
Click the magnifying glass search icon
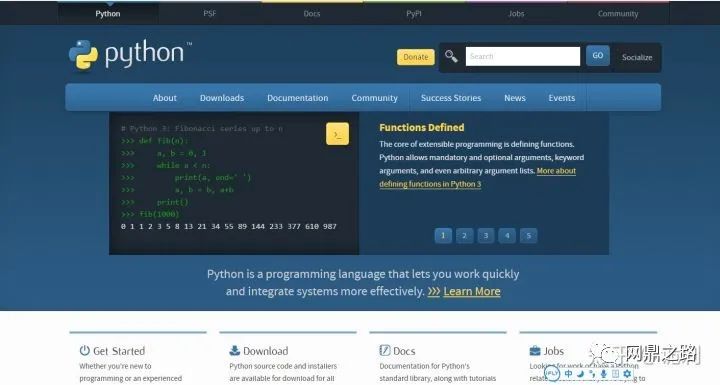coord(451,57)
